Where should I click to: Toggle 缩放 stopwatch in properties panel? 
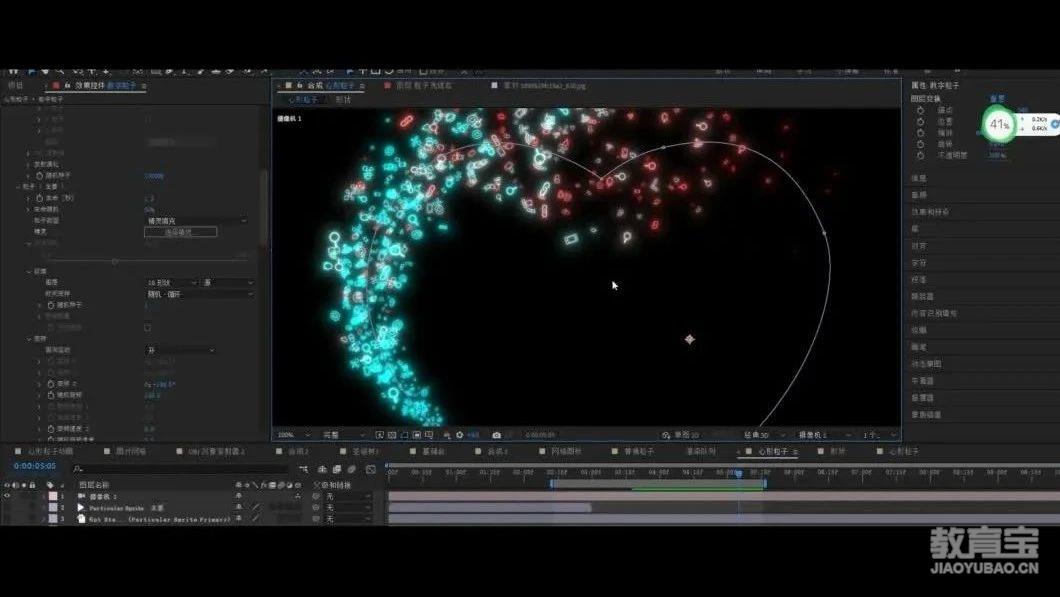pyautogui.click(x=920, y=133)
